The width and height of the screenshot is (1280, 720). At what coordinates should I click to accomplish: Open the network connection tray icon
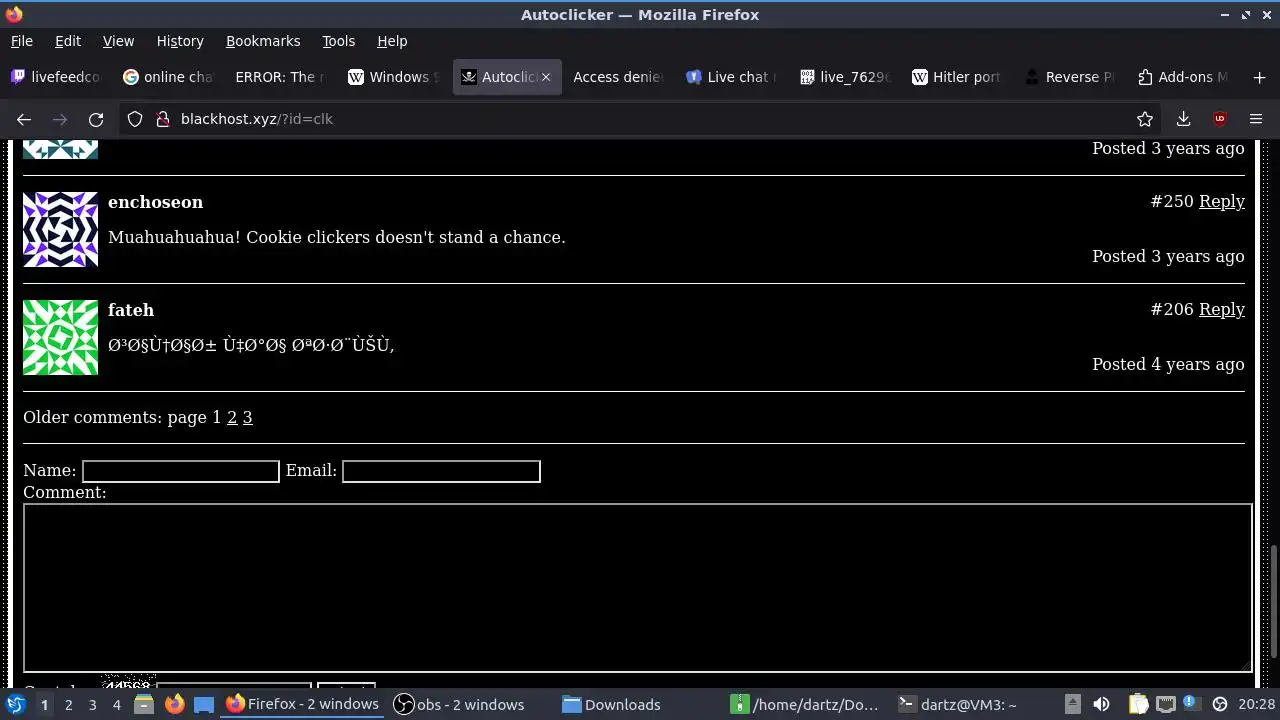(x=1165, y=704)
